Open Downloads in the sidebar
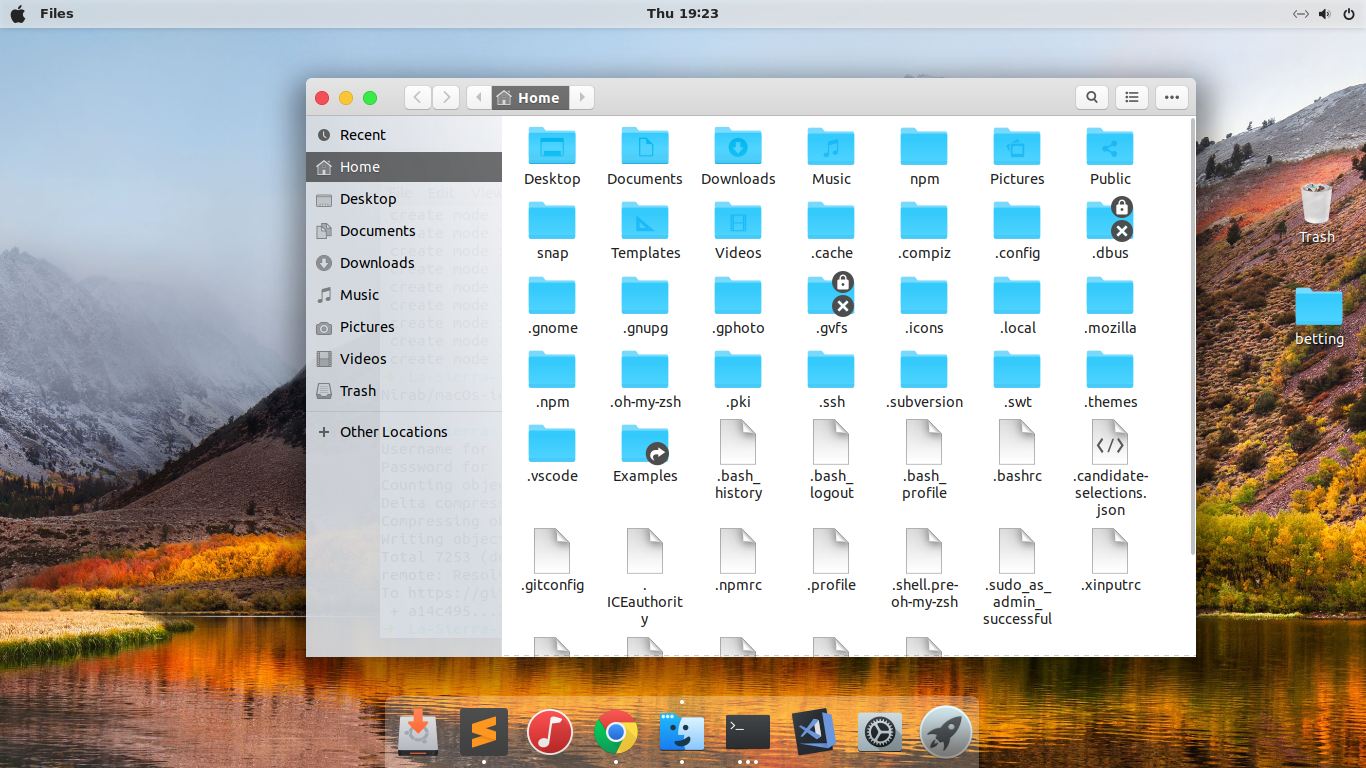The width and height of the screenshot is (1366, 768). click(x=404, y=263)
